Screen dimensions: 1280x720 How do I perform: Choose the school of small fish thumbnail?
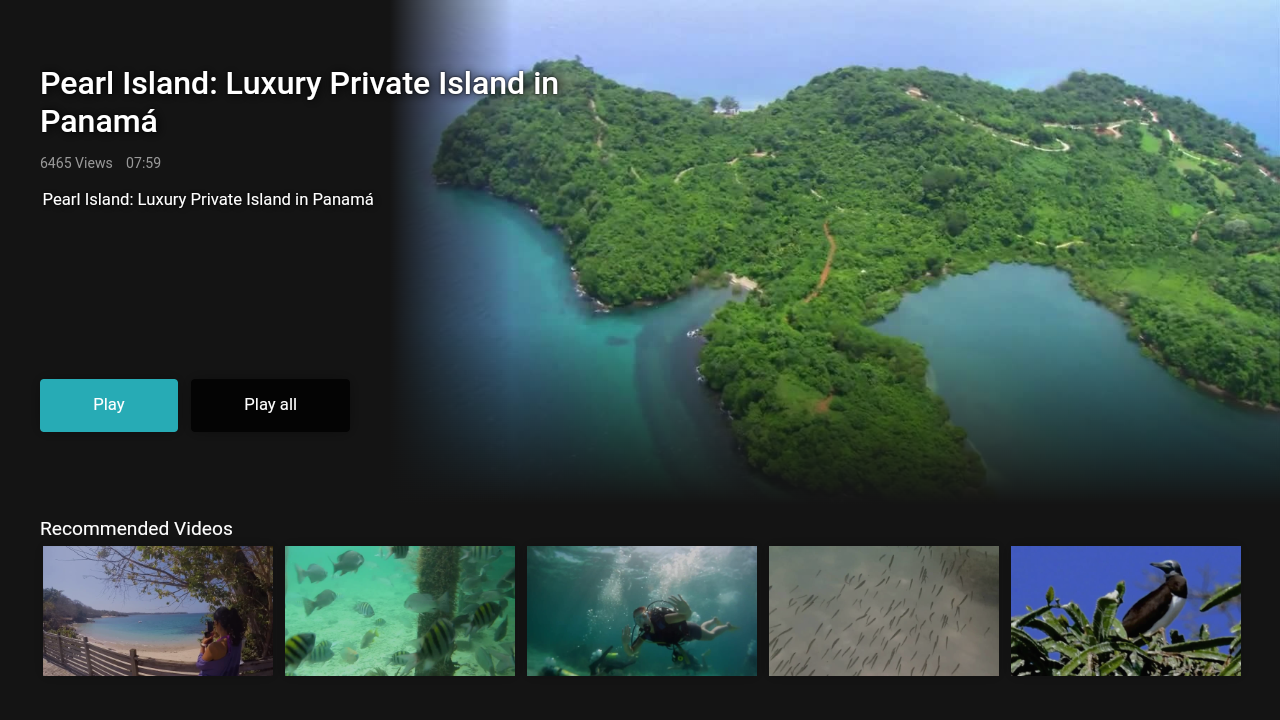(x=884, y=611)
